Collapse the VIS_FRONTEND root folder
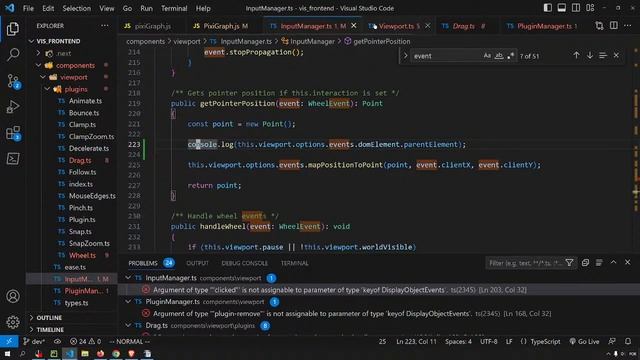The width and height of the screenshot is (640, 360). pyautogui.click(x=31, y=41)
